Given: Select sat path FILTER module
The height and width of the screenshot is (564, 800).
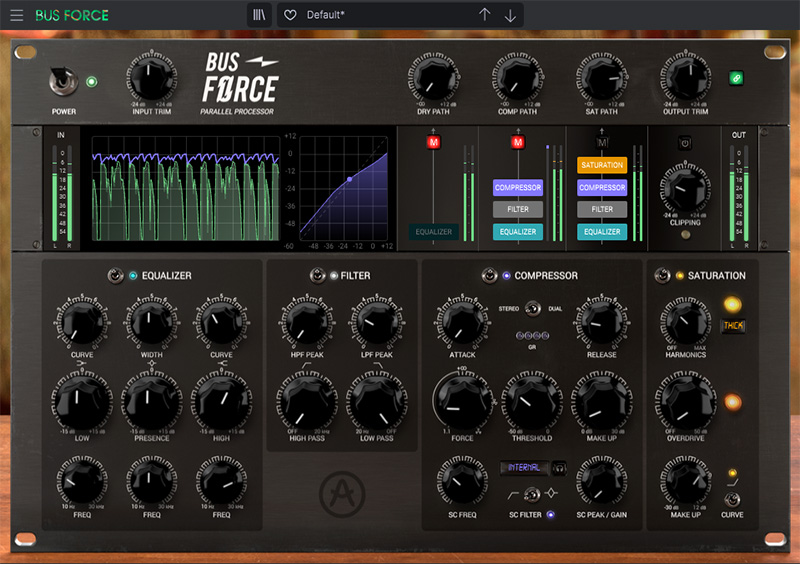Looking at the screenshot, I should click(x=602, y=209).
